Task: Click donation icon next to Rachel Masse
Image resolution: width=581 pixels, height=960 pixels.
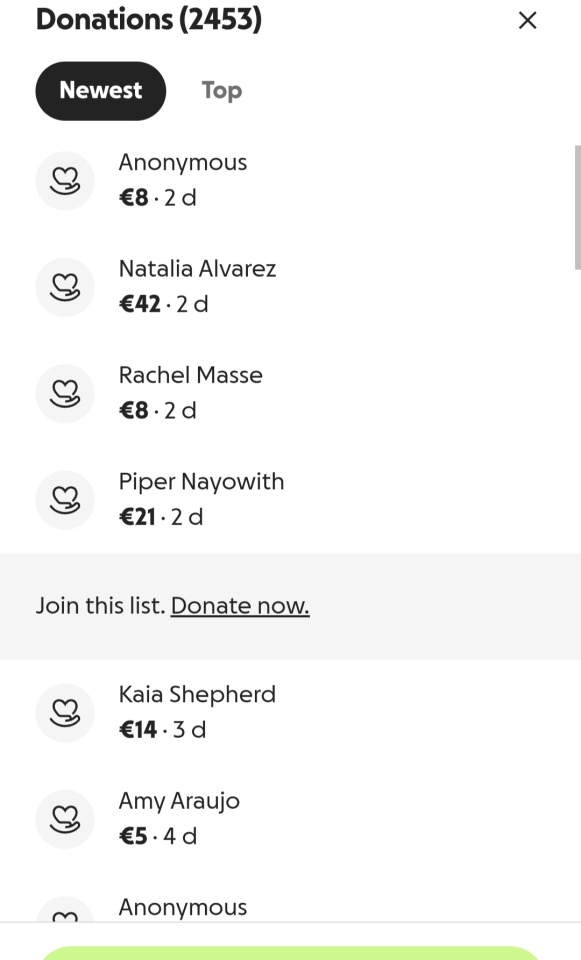Action: click(65, 394)
